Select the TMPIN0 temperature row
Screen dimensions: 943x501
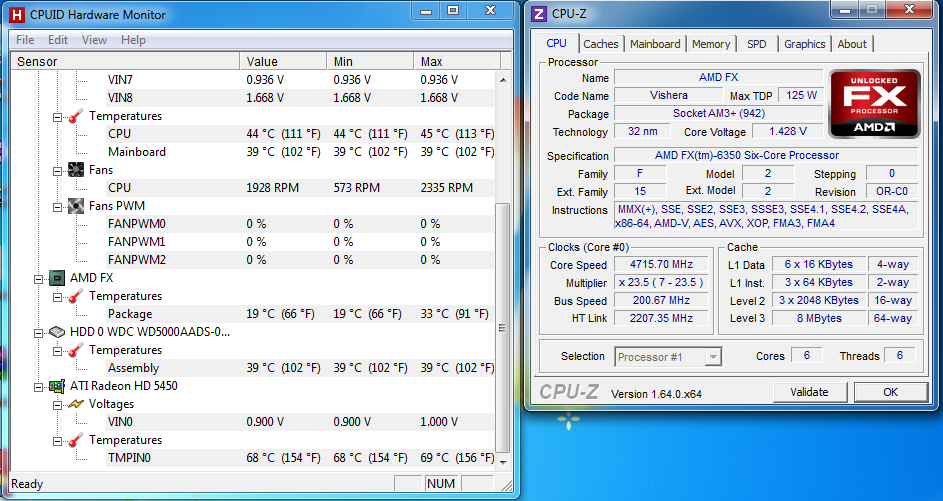click(x=128, y=458)
